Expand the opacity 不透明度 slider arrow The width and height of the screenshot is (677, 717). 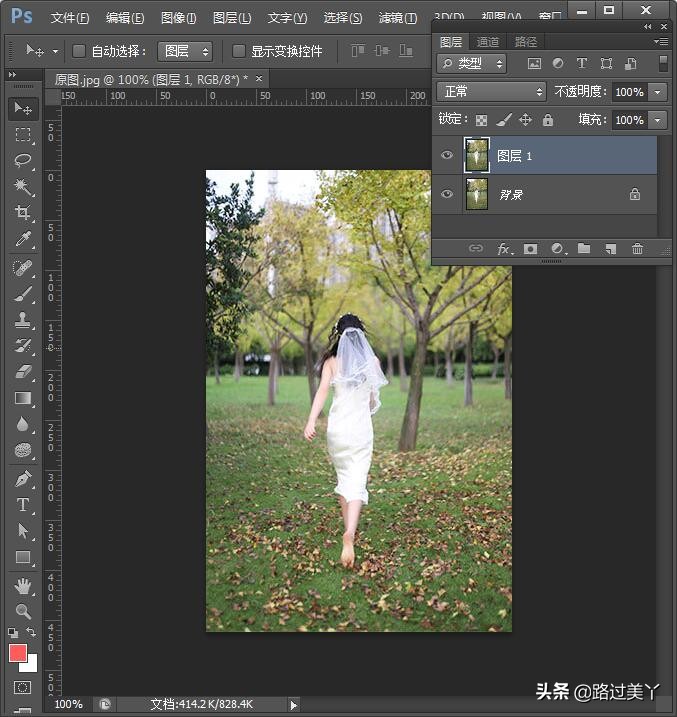(657, 91)
